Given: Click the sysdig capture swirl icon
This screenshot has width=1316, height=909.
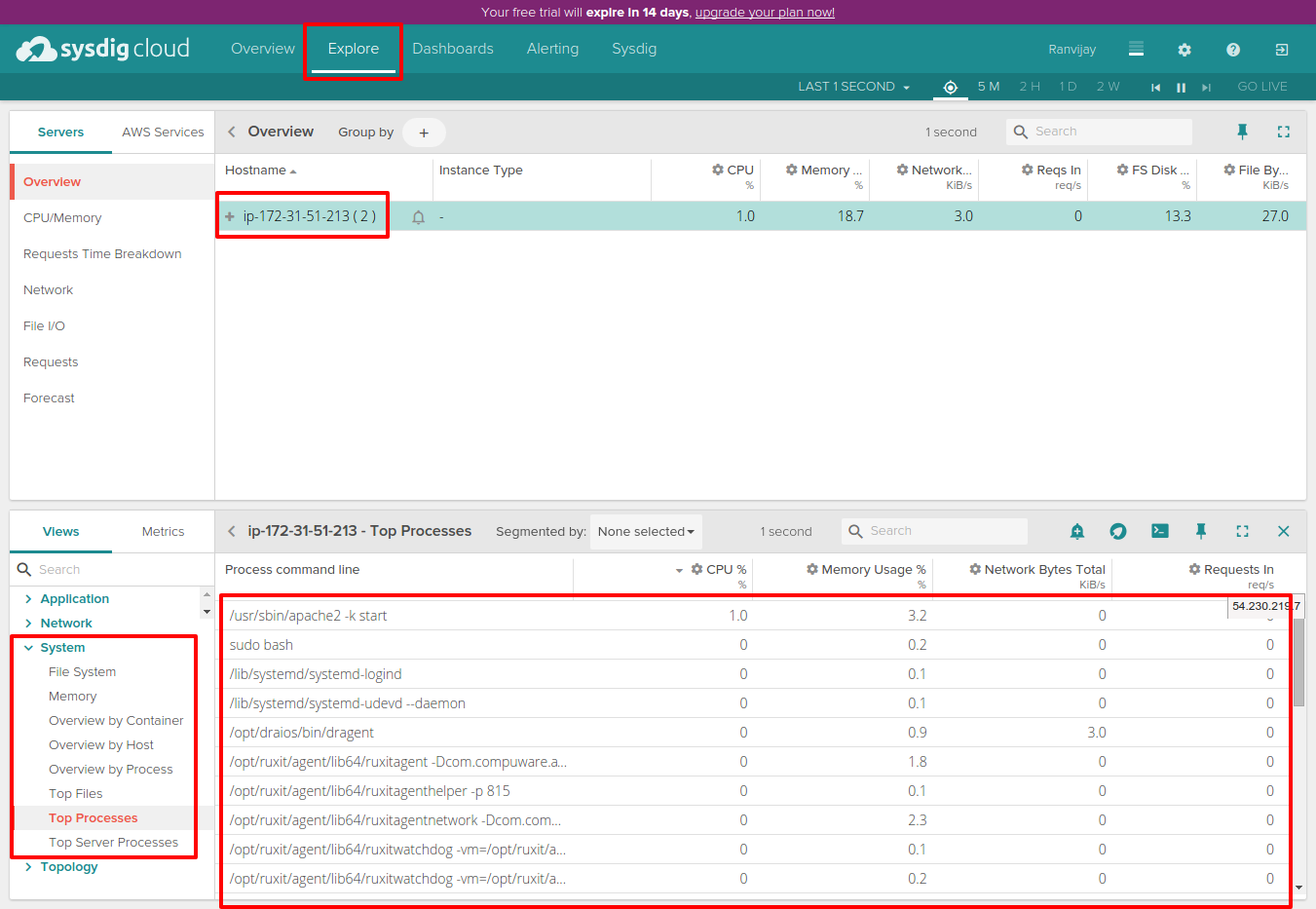Looking at the screenshot, I should point(1118,531).
